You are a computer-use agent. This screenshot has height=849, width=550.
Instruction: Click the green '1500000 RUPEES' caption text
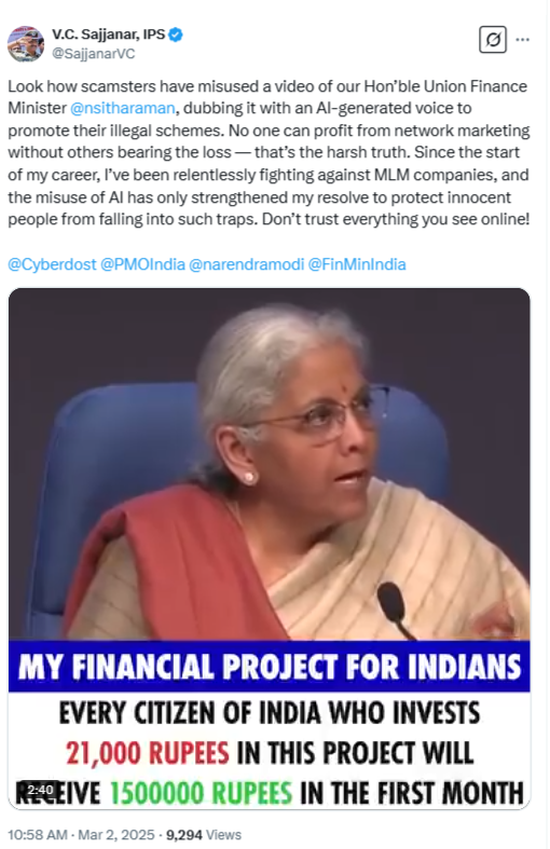201,793
